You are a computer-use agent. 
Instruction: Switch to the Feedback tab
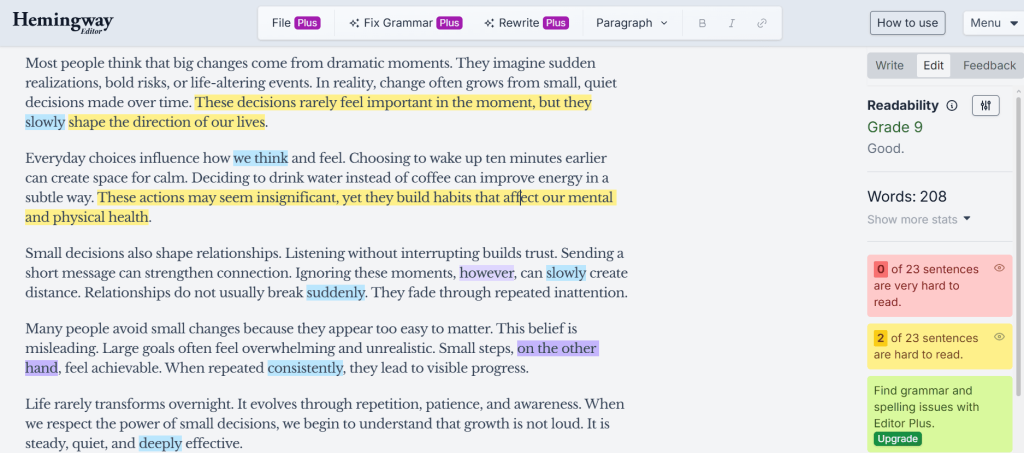989,66
